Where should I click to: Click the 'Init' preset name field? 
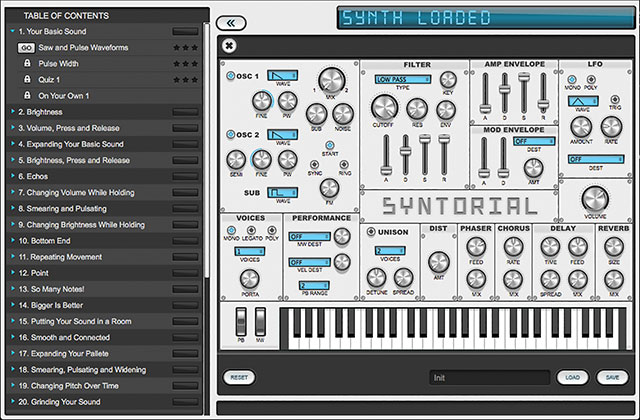click(x=490, y=378)
